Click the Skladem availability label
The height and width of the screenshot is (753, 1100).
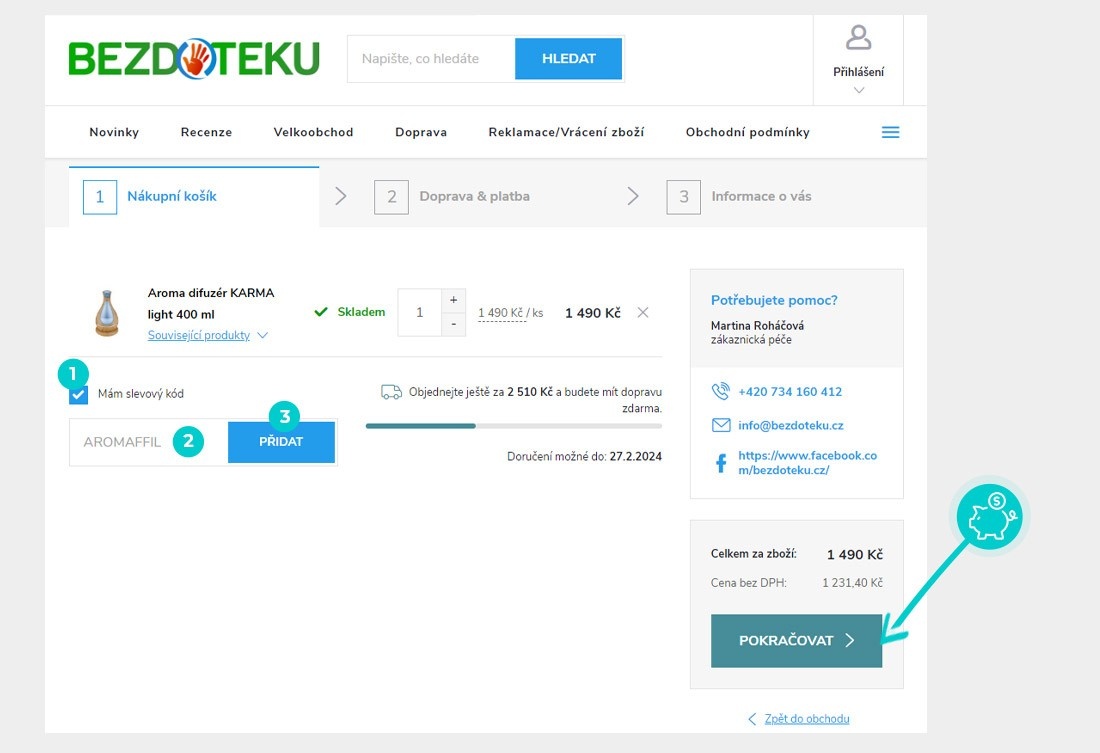[361, 312]
